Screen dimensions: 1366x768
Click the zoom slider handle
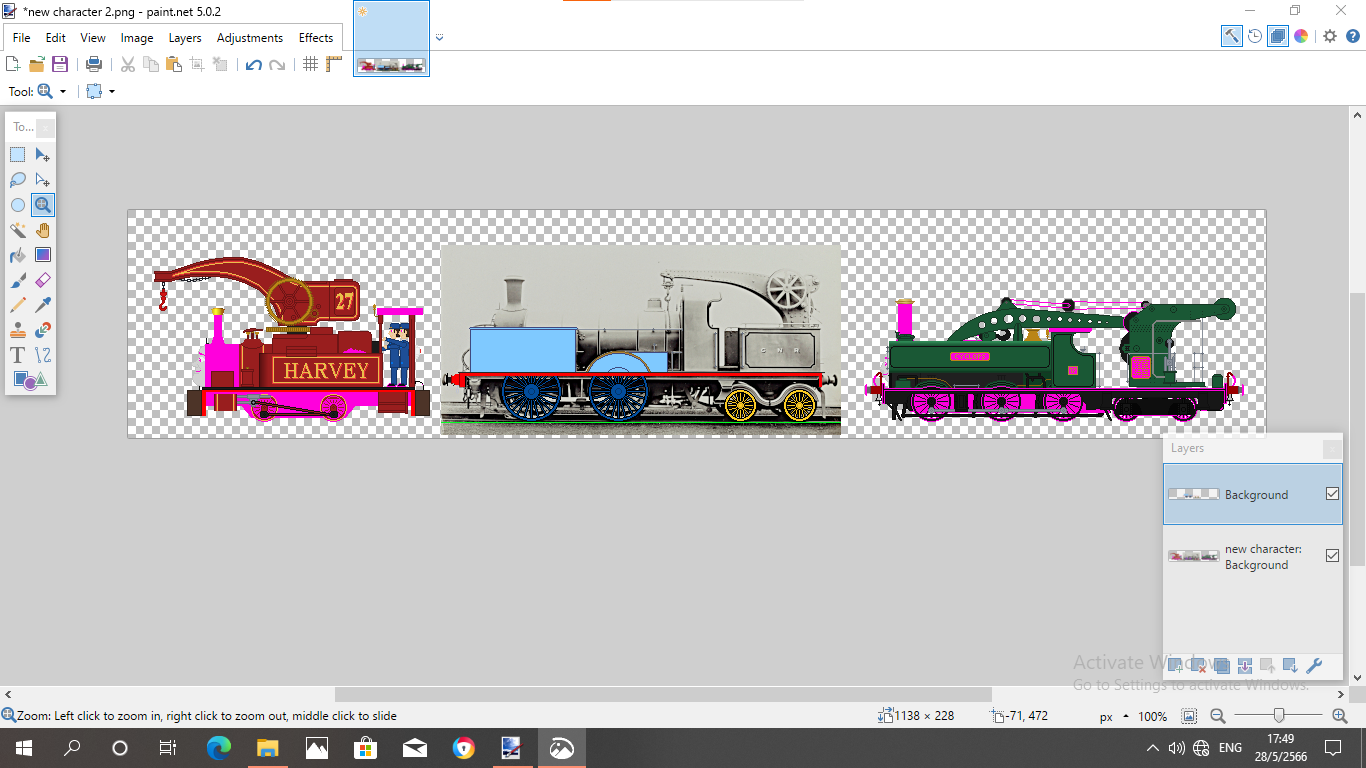pos(1279,716)
